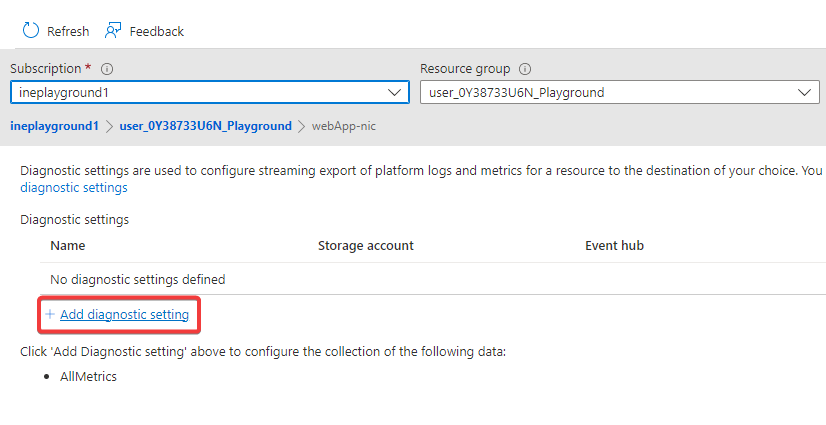
Task: Click the Storage account column header
Action: click(x=365, y=245)
